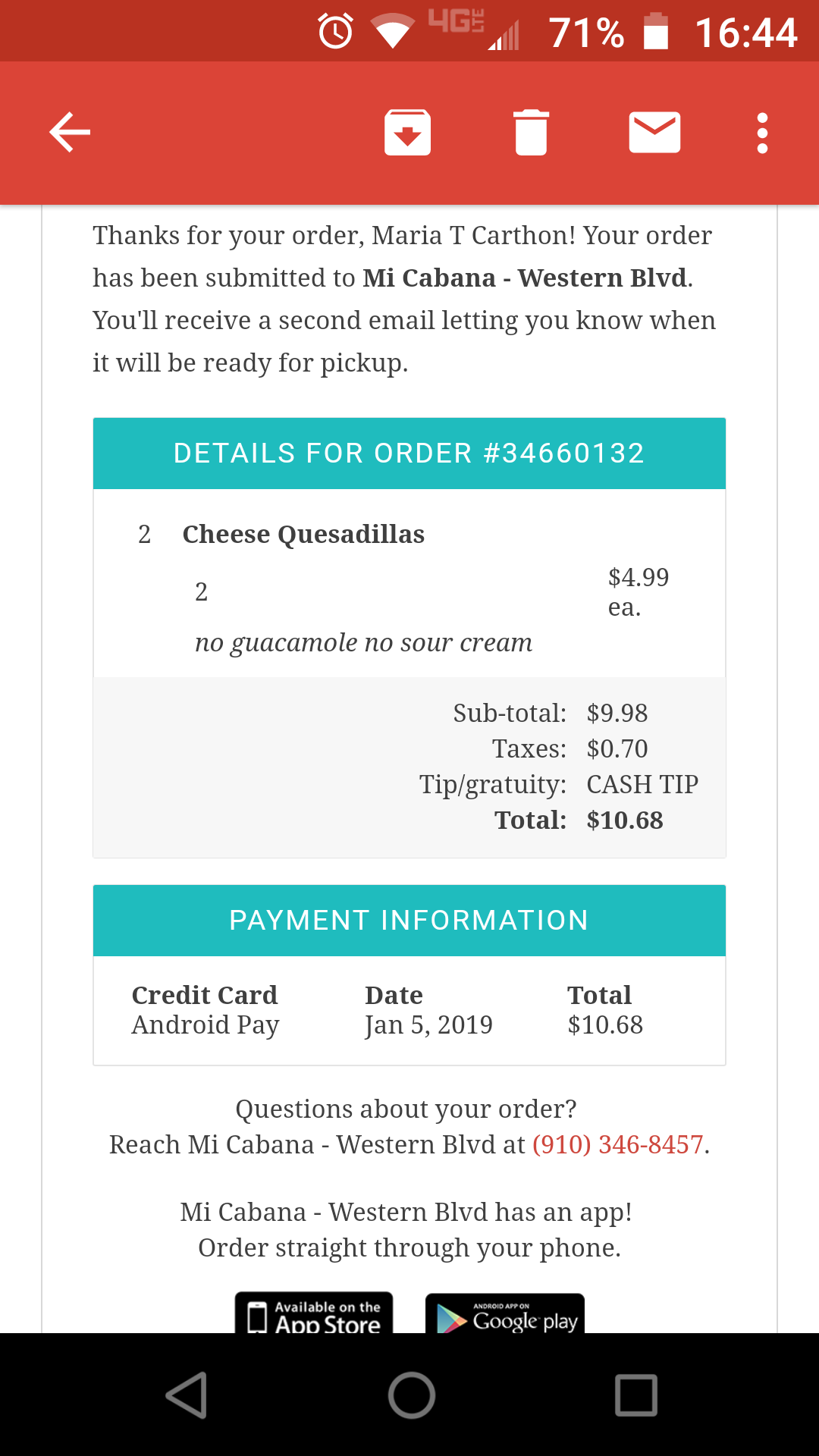The height and width of the screenshot is (1456, 819).
Task: Open recent apps square button
Action: (x=635, y=1395)
